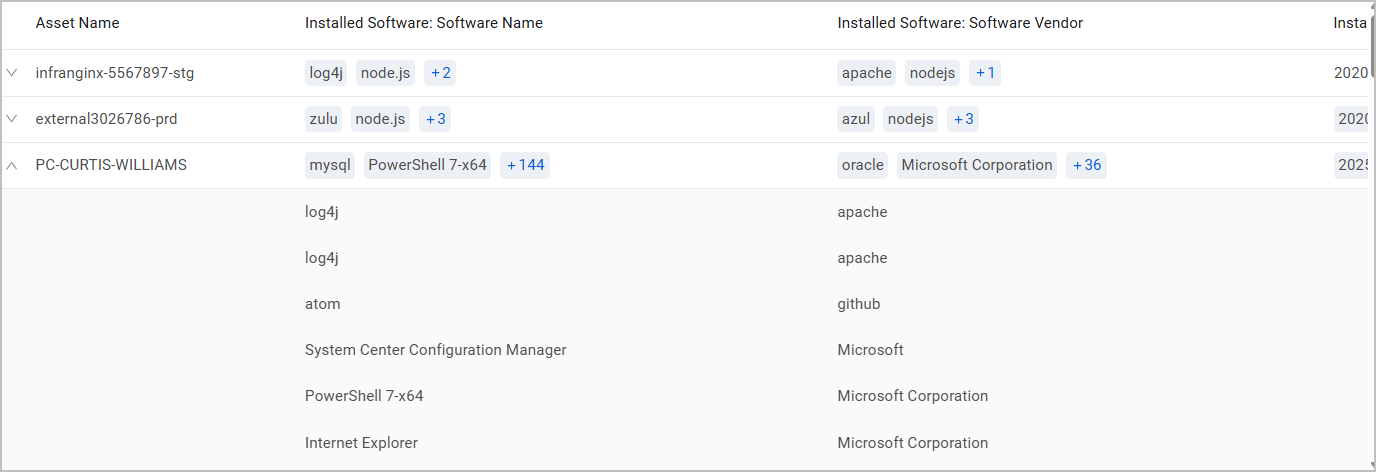Show +3 more vendors for external3026786-prd

[964, 119]
